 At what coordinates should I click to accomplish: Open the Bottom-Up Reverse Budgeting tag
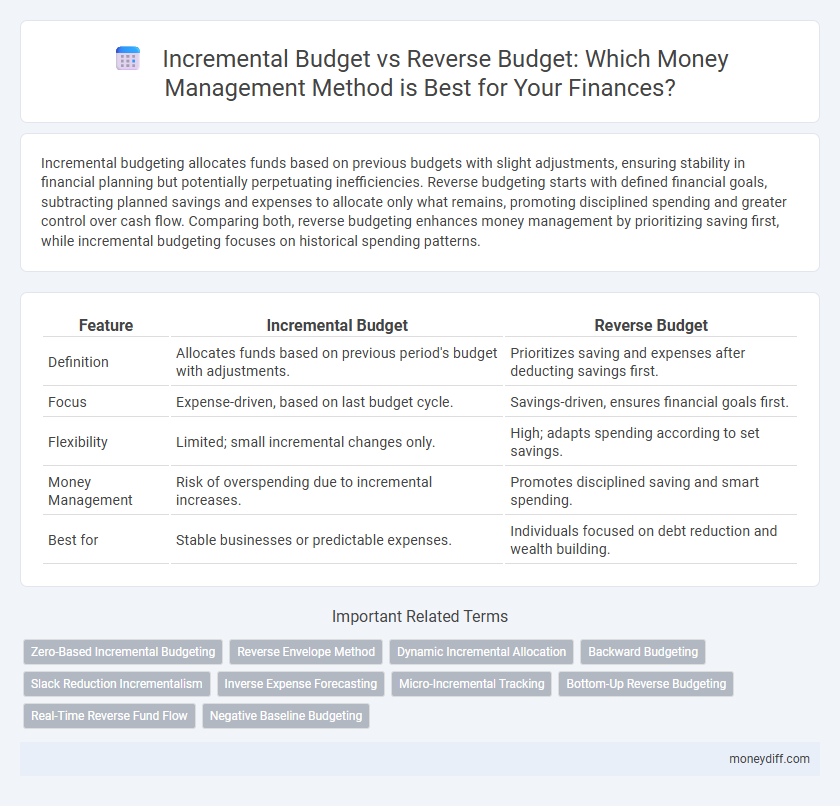pyautogui.click(x=646, y=684)
